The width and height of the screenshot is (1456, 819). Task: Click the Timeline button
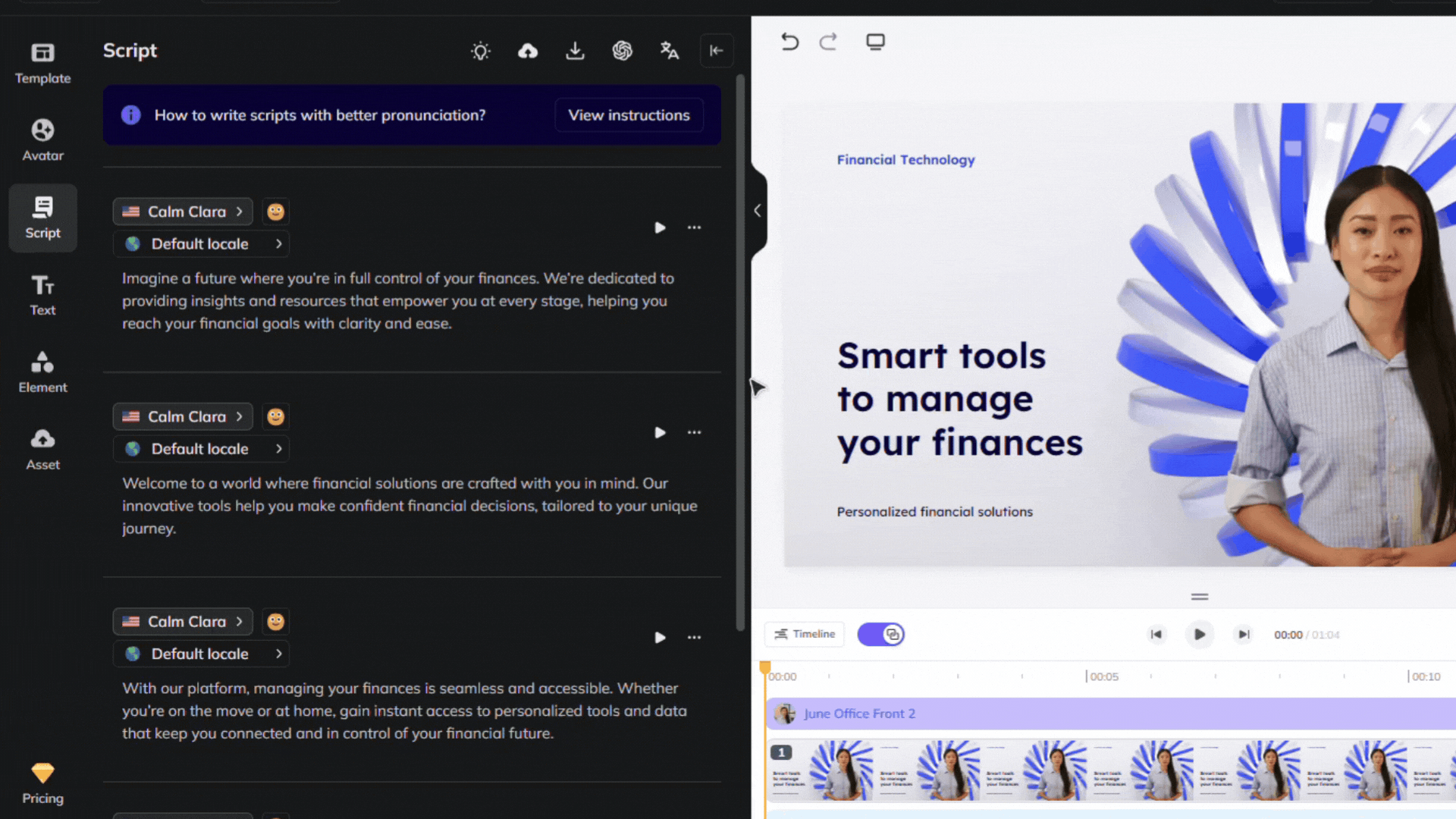pyautogui.click(x=805, y=634)
